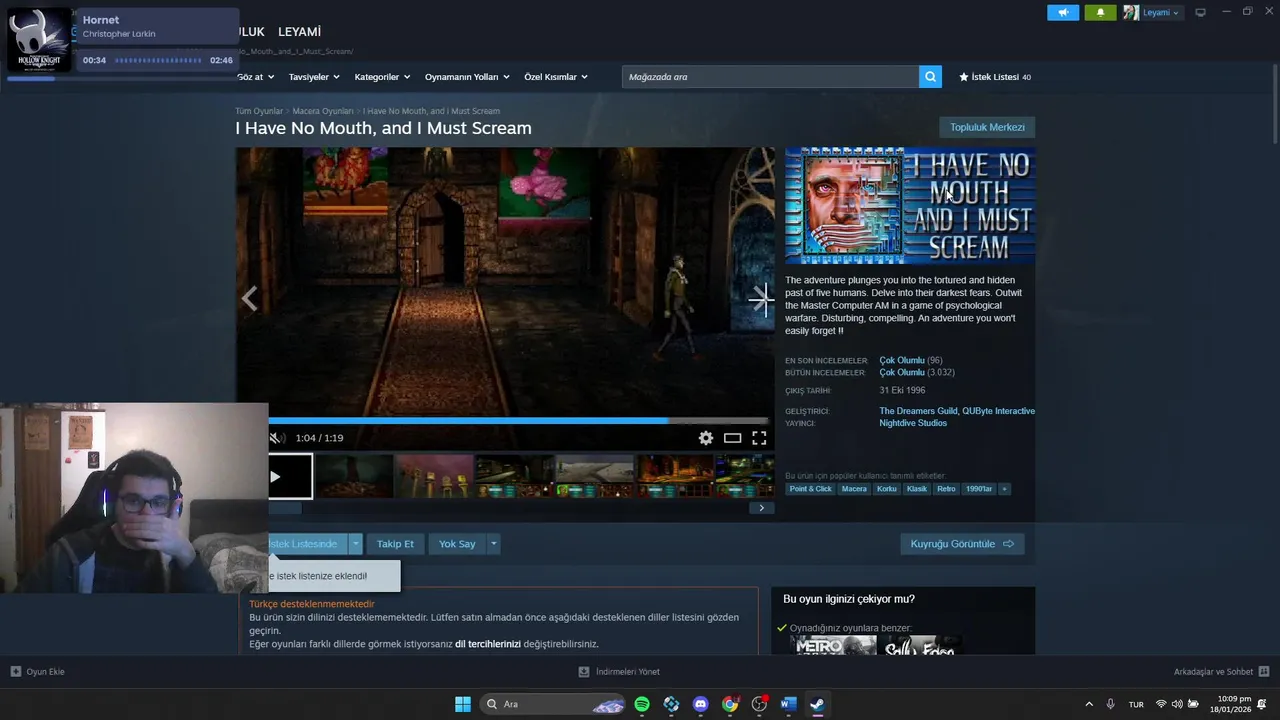This screenshot has height=720, width=1280.
Task: Select the Retro tag
Action: click(946, 489)
